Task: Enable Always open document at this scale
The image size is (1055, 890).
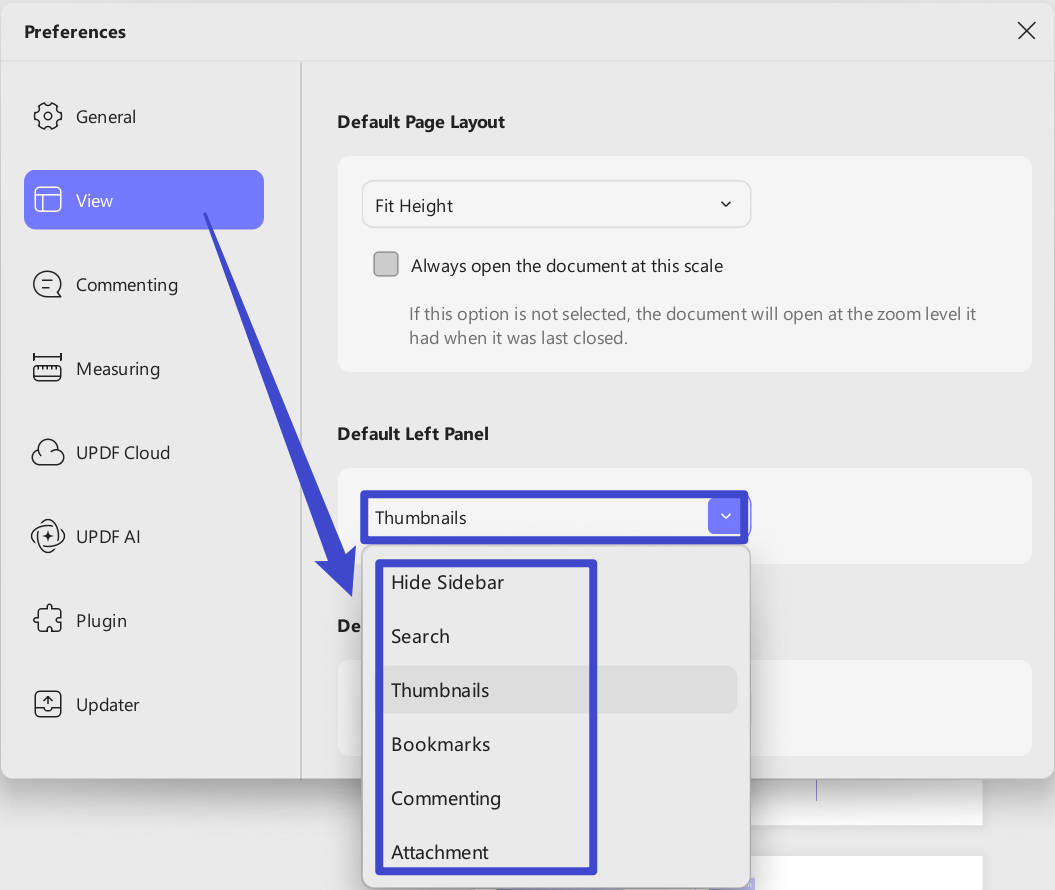Action: tap(386, 265)
